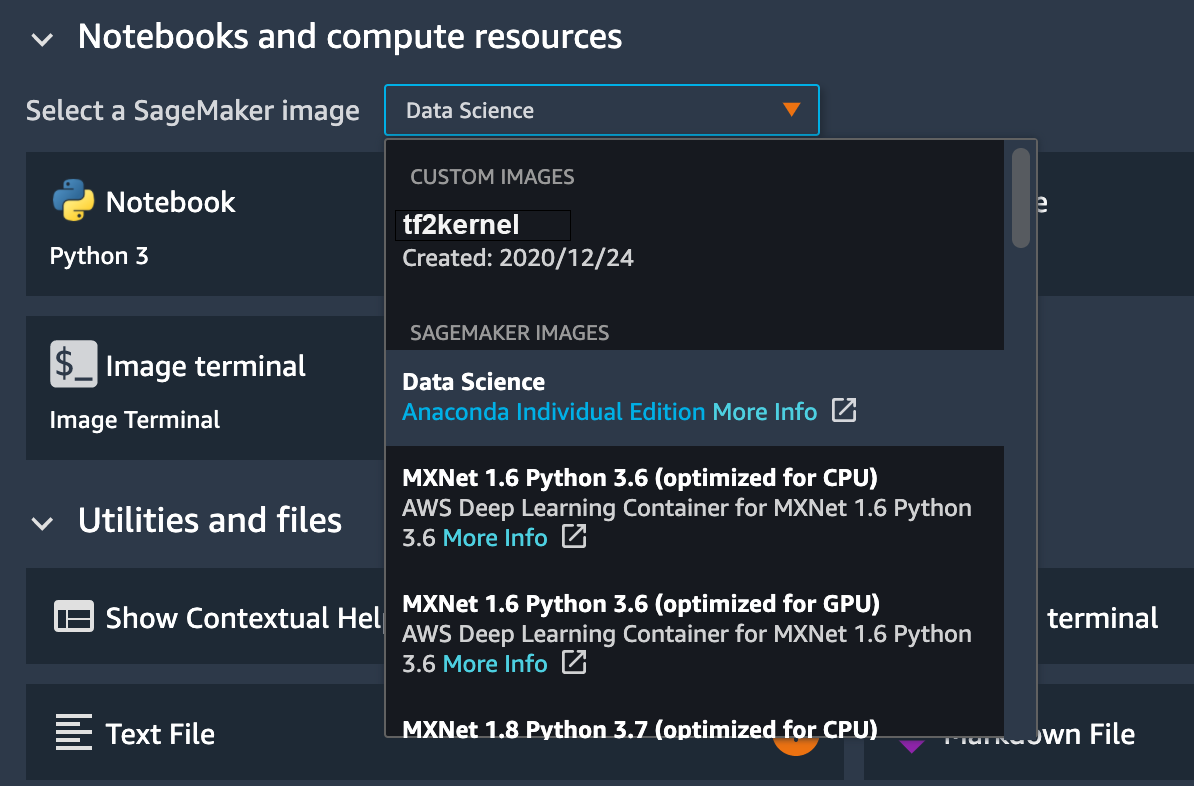
Task: Open external link icon for MXNet 1.6 GPU
Action: (x=573, y=663)
